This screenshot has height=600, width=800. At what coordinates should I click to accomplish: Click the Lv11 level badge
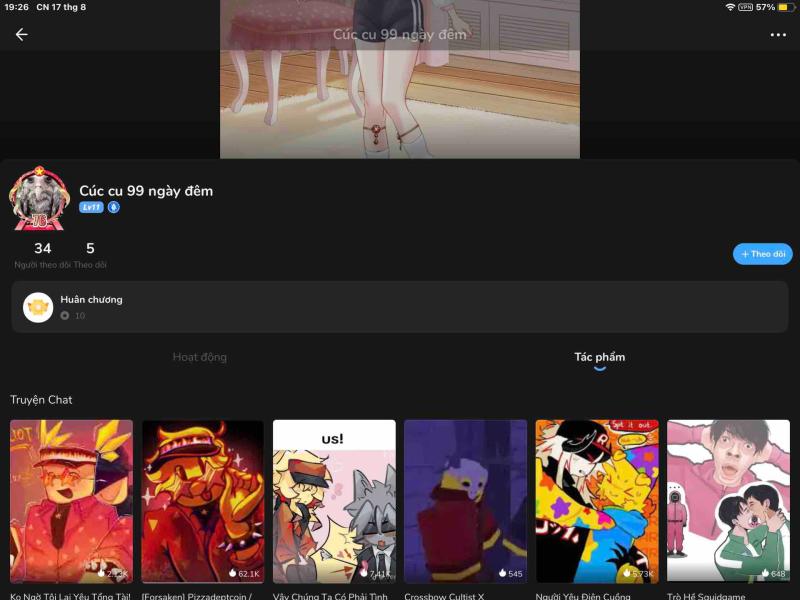90,208
